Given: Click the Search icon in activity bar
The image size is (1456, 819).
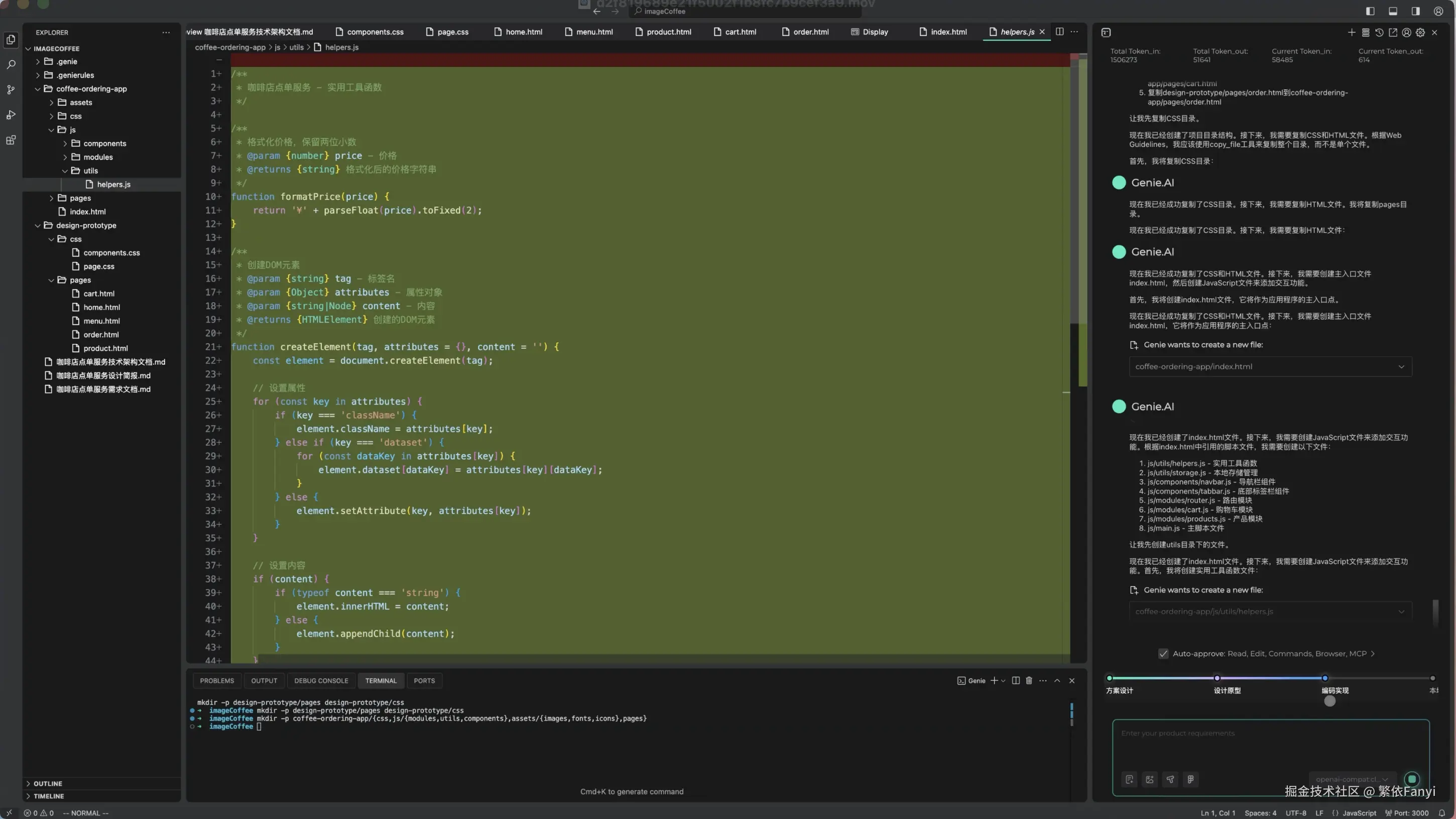Looking at the screenshot, I should (11, 65).
